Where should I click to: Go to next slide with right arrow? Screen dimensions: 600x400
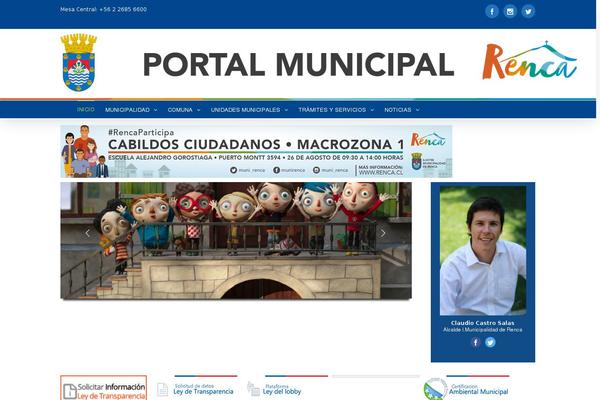(x=383, y=233)
